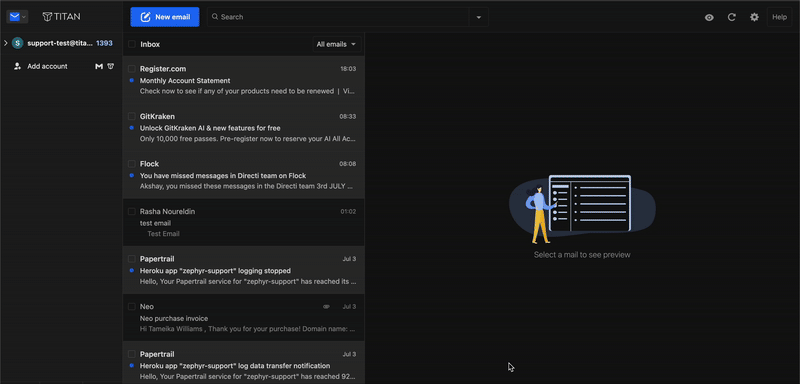Screen dimensions: 800x384
Task: Expand the support-test account tree
Action: [6, 43]
